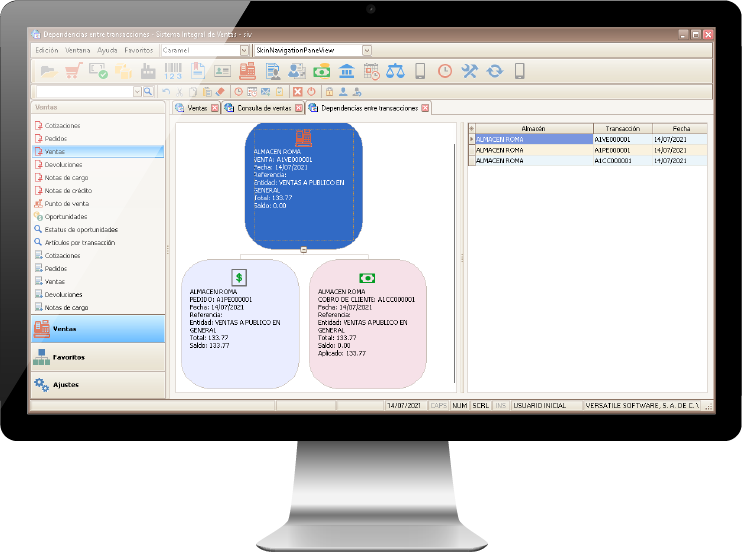Click the A1VE000001 transaction cell
The width and height of the screenshot is (742, 552).
623,140
